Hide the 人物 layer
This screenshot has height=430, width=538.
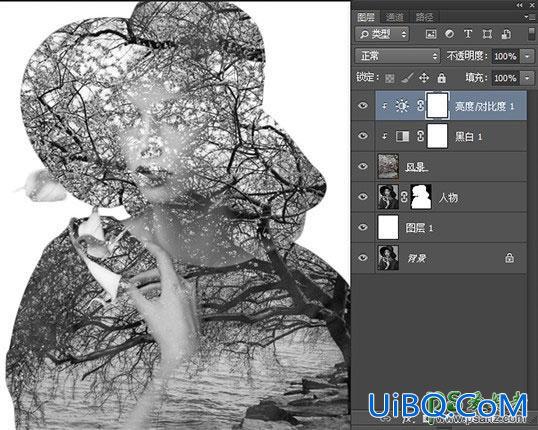[x=363, y=197]
